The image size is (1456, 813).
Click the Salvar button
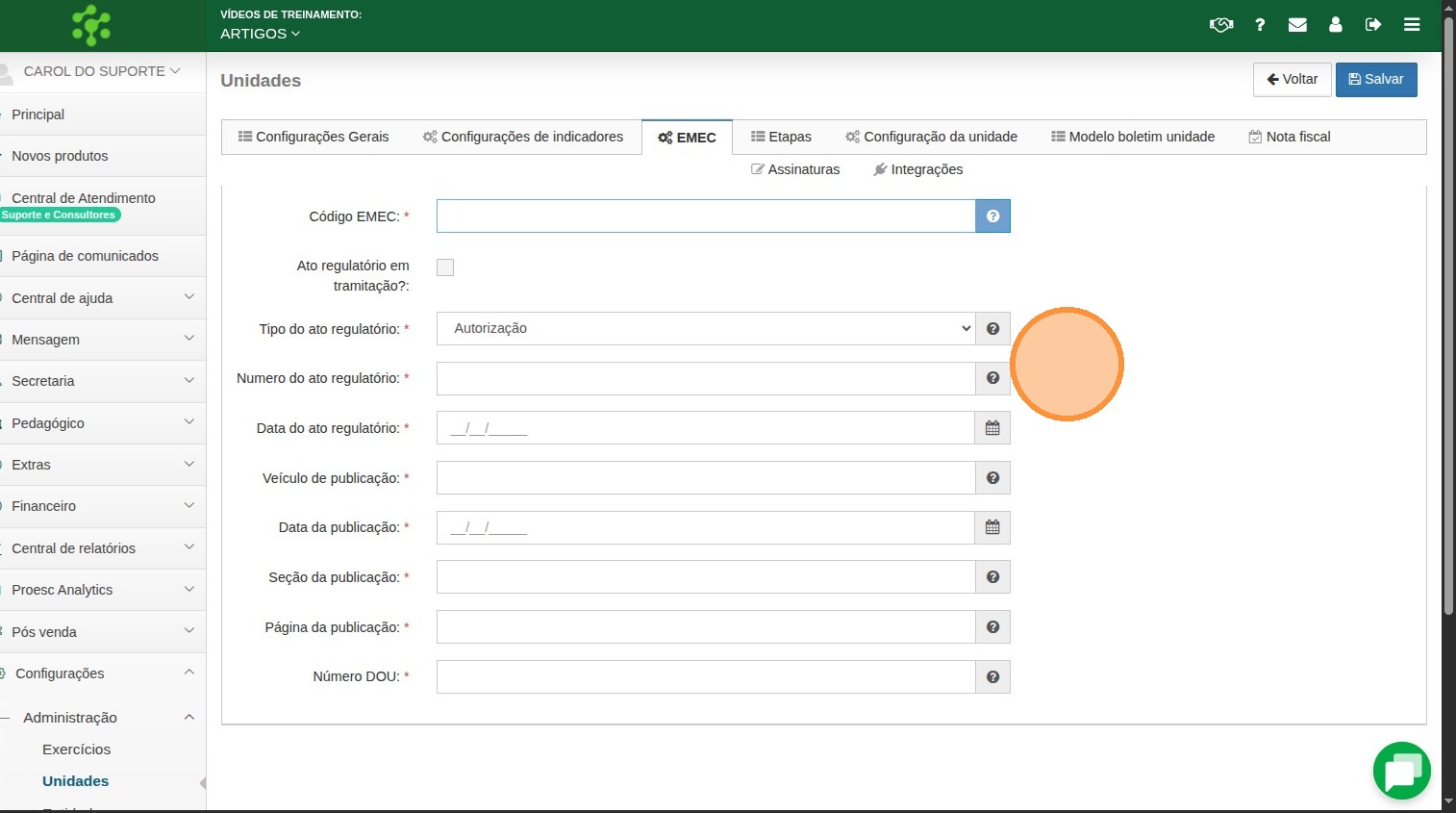[x=1375, y=80]
